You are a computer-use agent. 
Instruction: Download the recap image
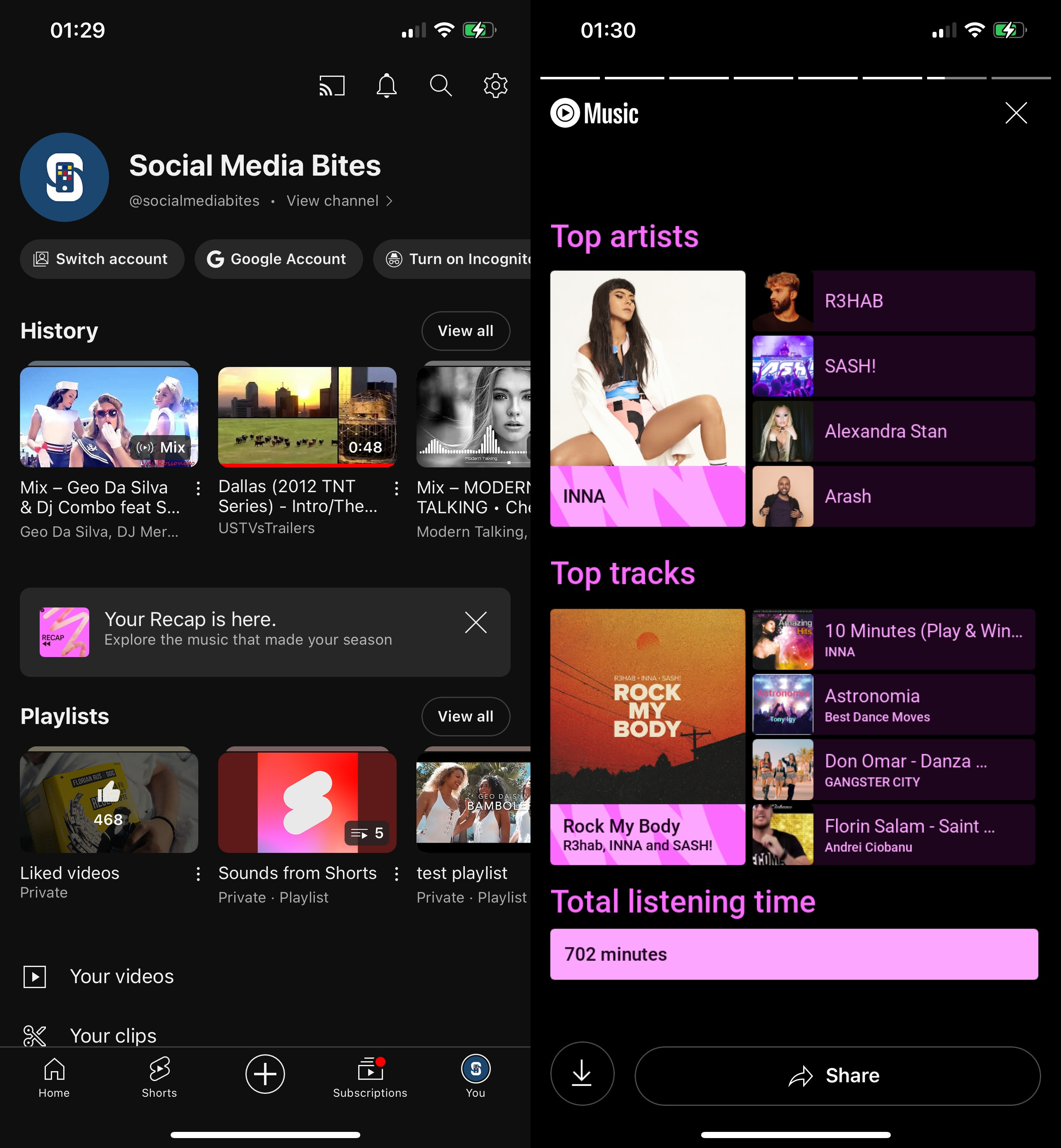pos(582,1073)
